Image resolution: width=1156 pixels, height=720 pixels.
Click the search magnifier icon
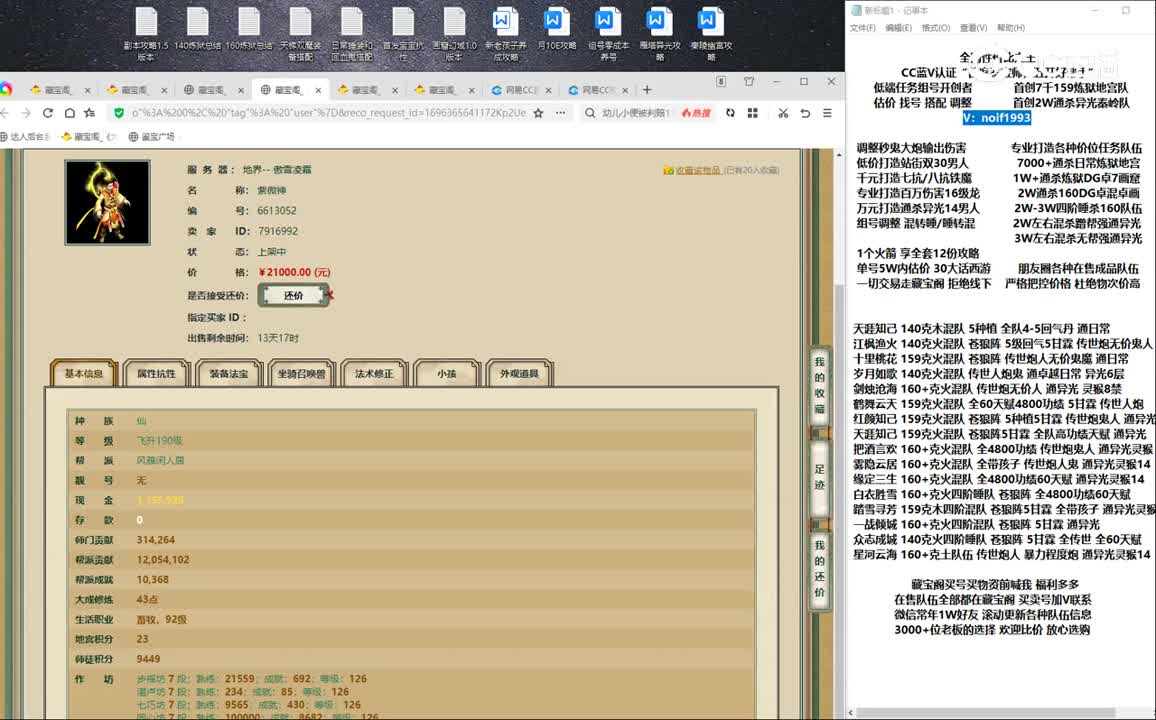[590, 113]
